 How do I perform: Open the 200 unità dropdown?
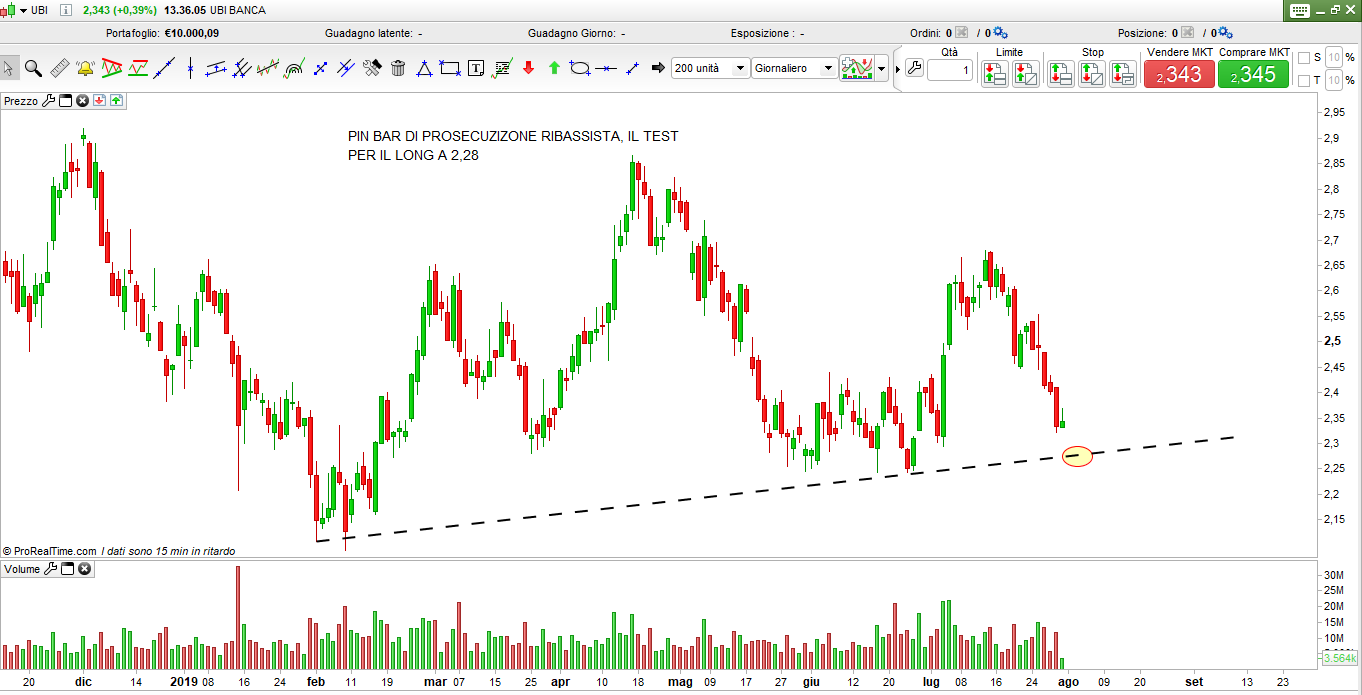[740, 69]
